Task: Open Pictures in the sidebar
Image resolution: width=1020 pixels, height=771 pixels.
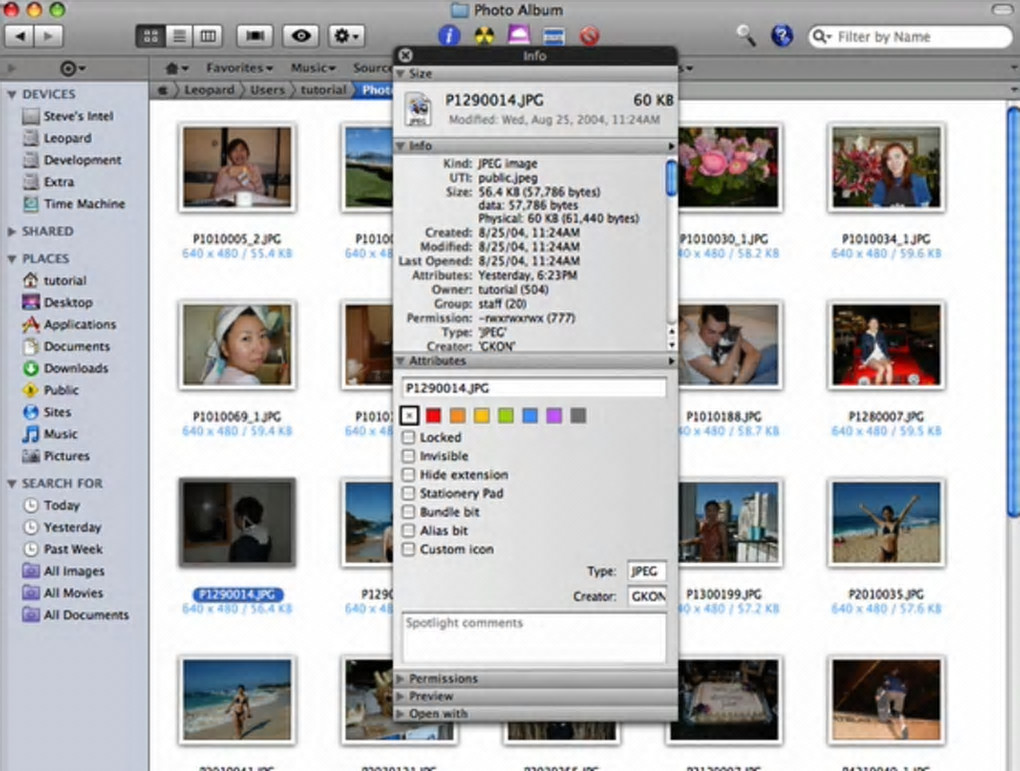Action: (56, 456)
